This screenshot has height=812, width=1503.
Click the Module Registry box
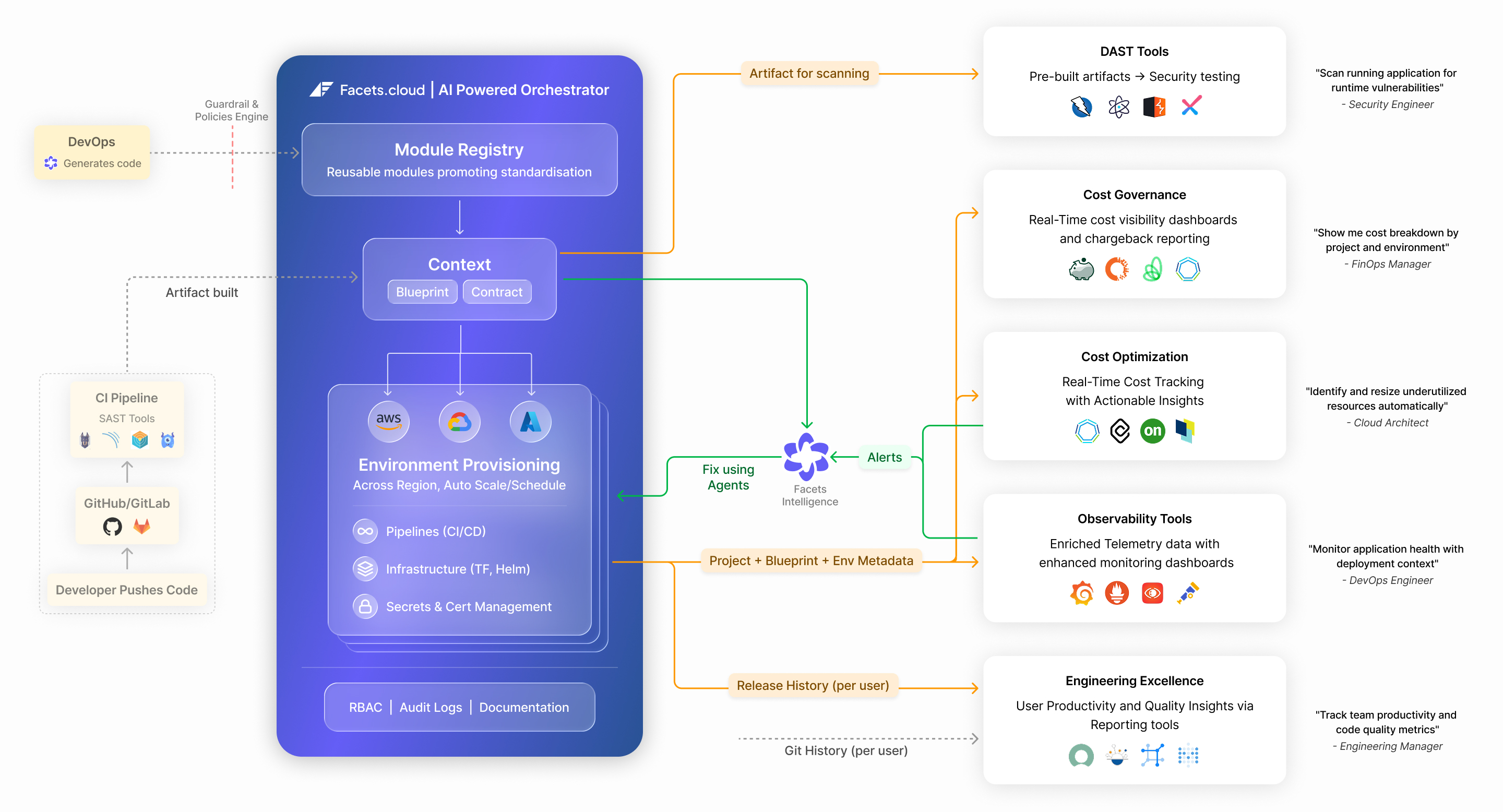(x=459, y=159)
